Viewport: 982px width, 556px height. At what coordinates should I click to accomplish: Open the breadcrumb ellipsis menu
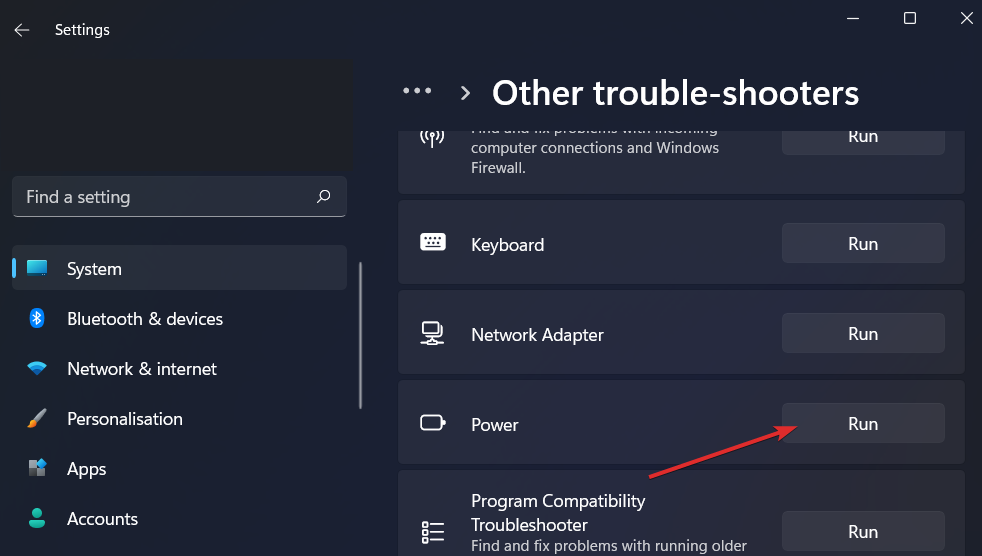[417, 91]
